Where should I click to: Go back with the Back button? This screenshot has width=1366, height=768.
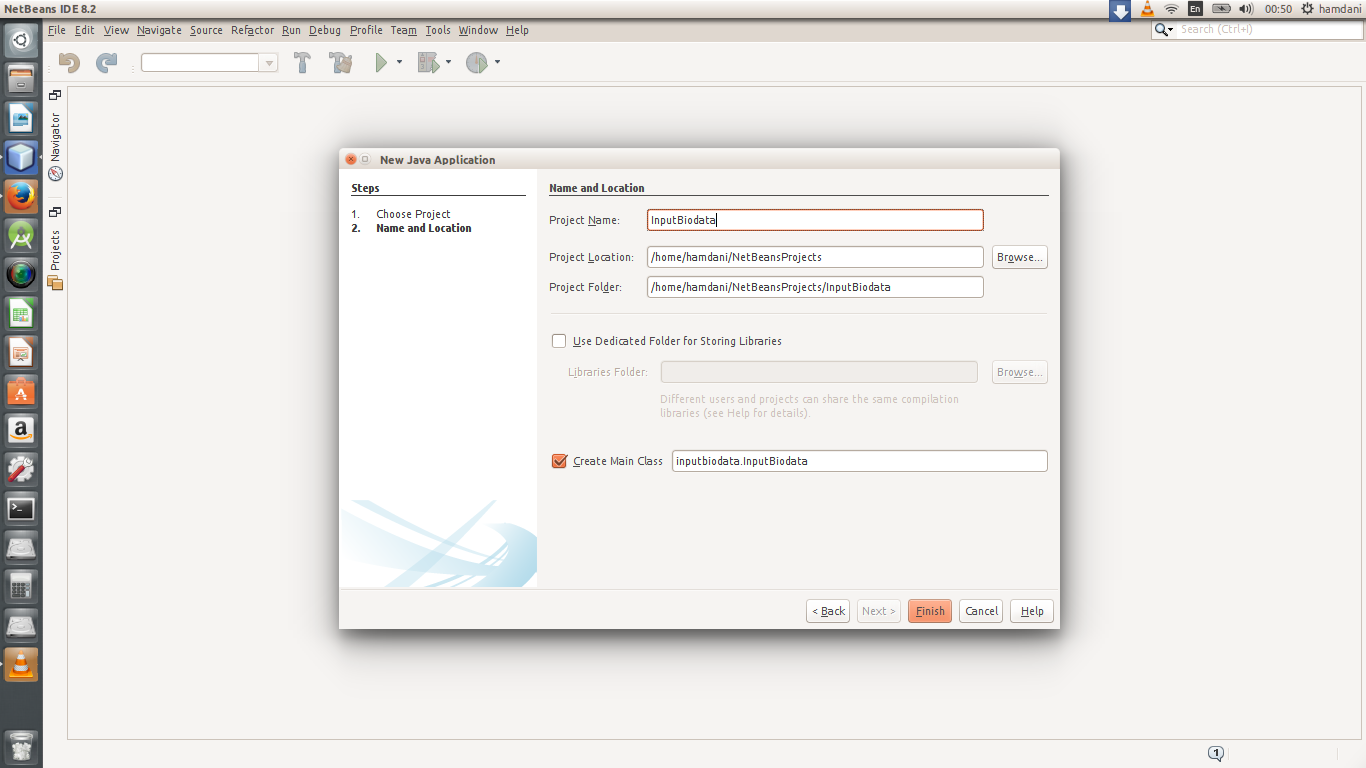828,611
